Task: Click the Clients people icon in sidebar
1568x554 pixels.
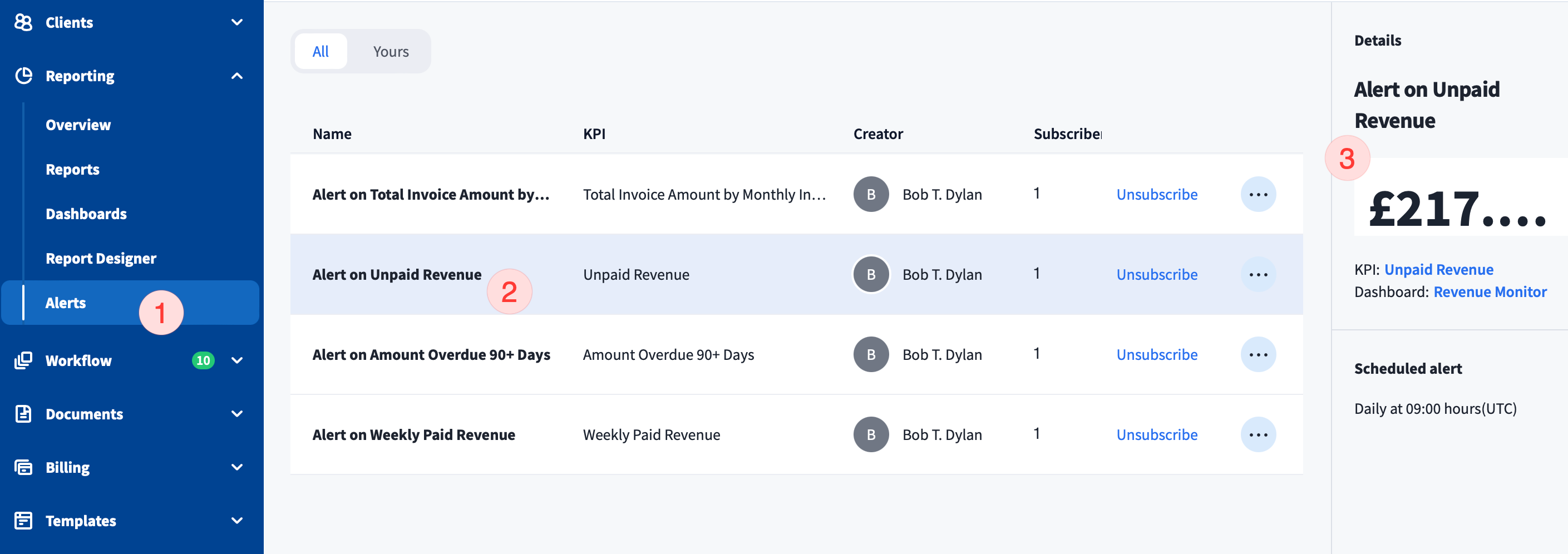Action: [x=23, y=22]
